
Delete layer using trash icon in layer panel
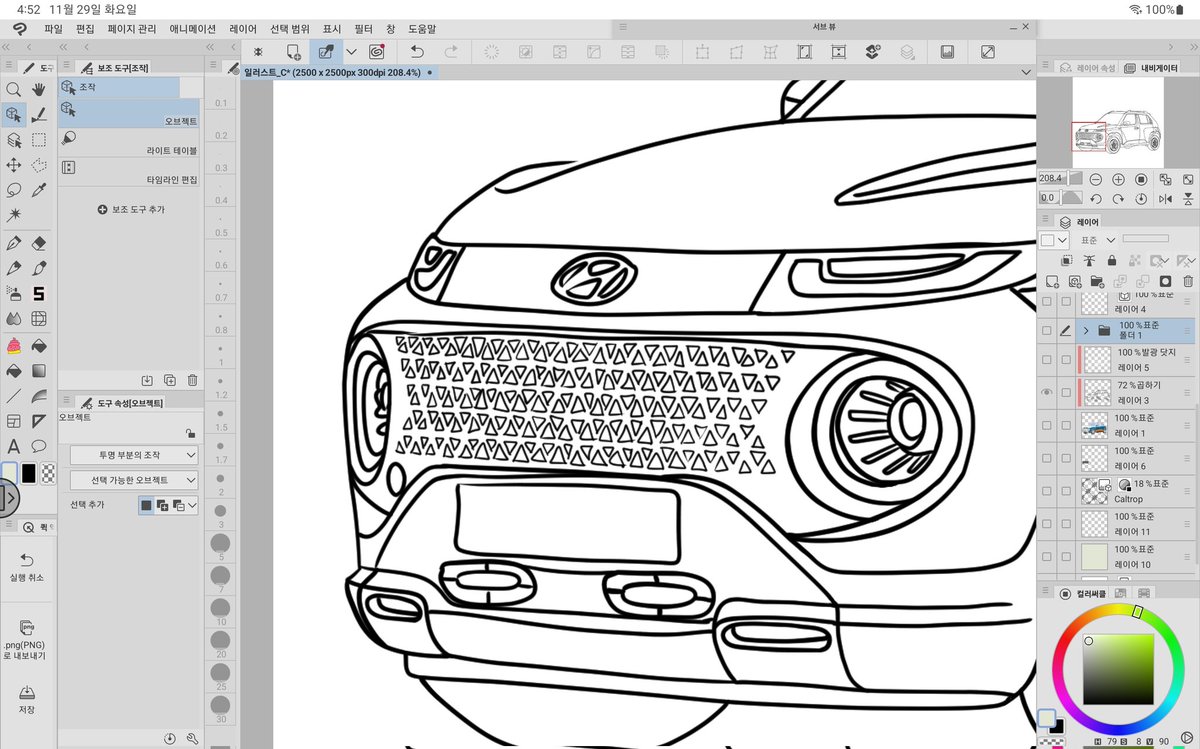(x=1186, y=282)
